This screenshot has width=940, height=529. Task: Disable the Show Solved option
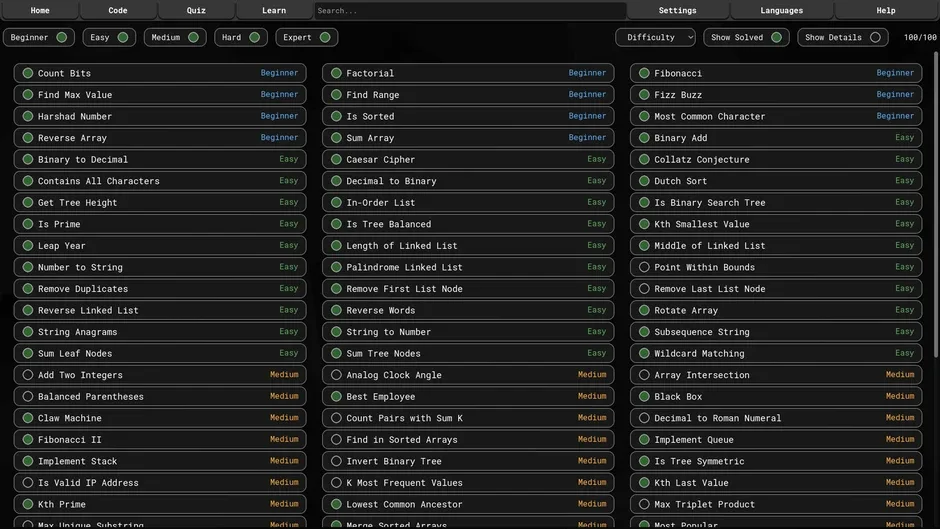click(x=746, y=37)
